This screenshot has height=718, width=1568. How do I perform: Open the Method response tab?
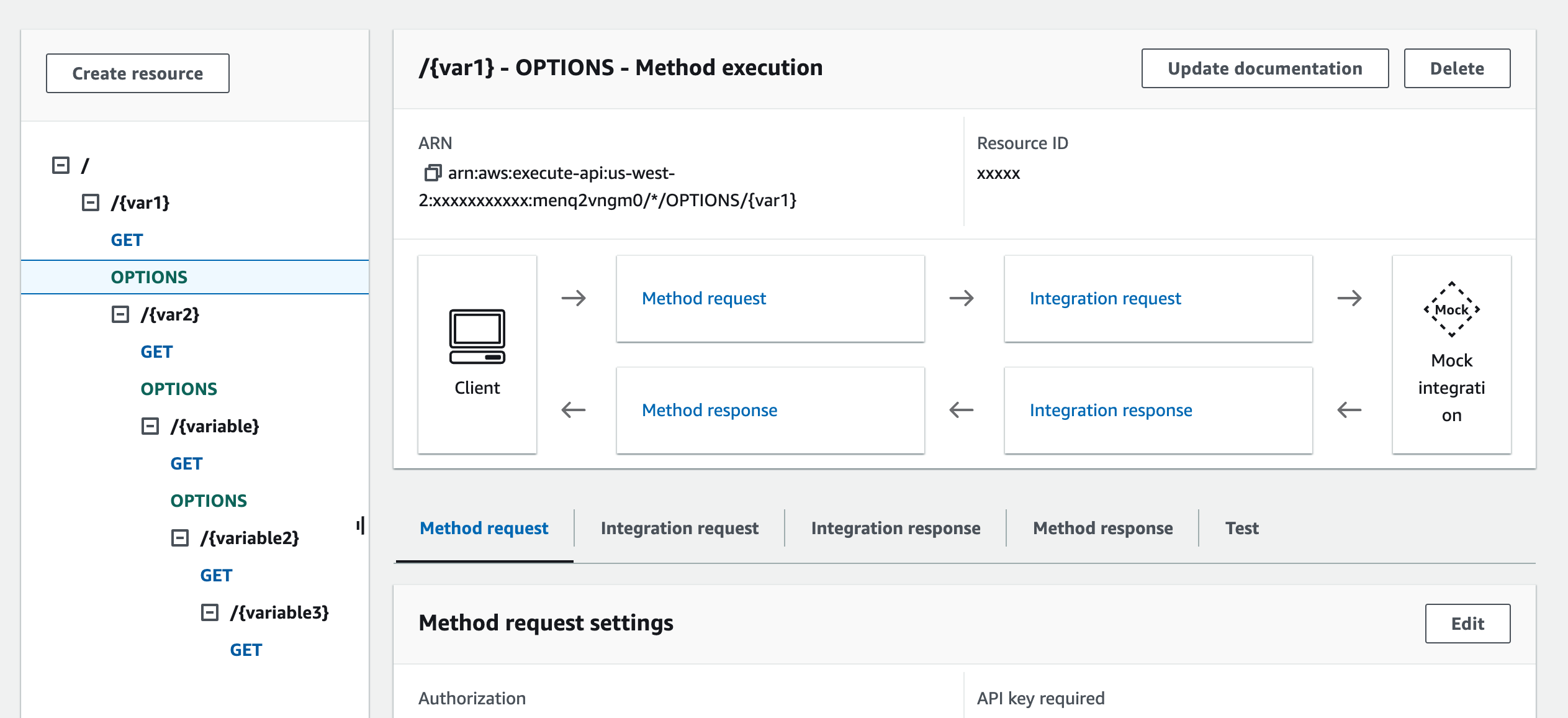[x=1102, y=528]
